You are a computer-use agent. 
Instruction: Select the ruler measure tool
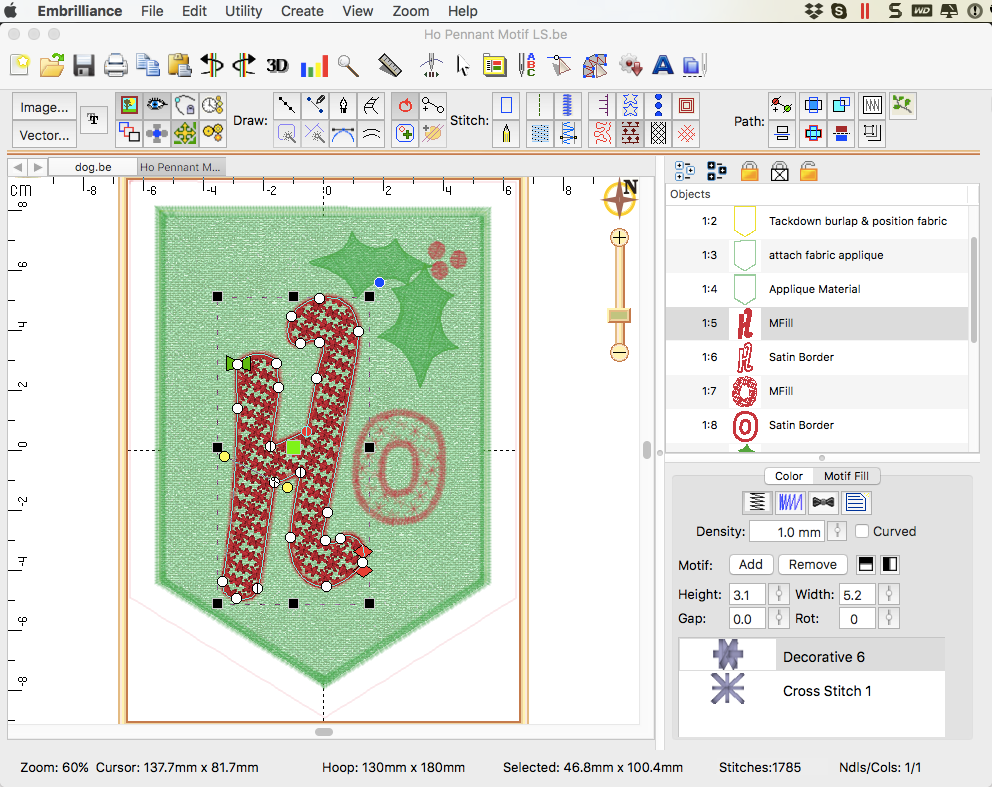coord(389,66)
